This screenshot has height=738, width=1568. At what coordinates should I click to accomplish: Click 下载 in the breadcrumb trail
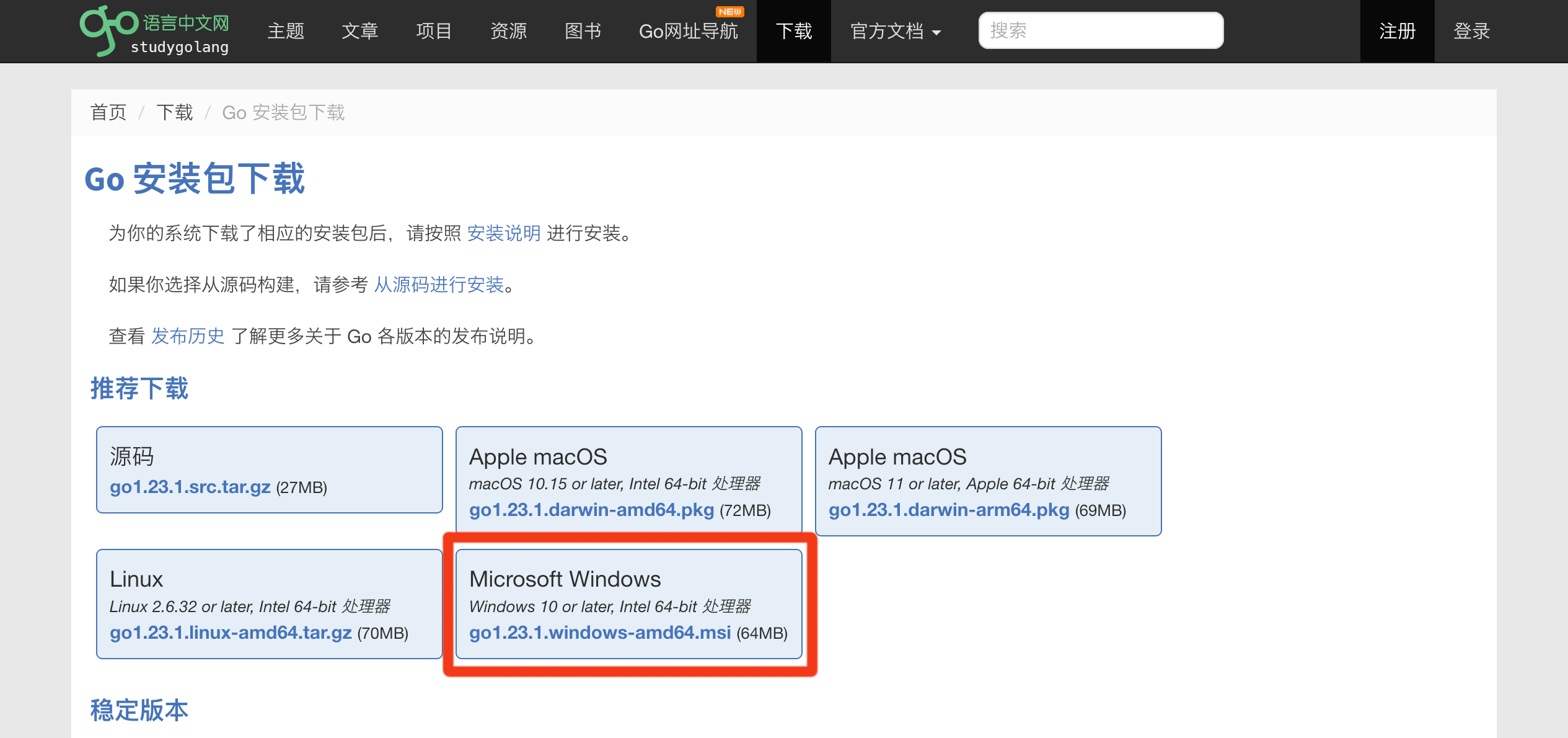[x=175, y=112]
